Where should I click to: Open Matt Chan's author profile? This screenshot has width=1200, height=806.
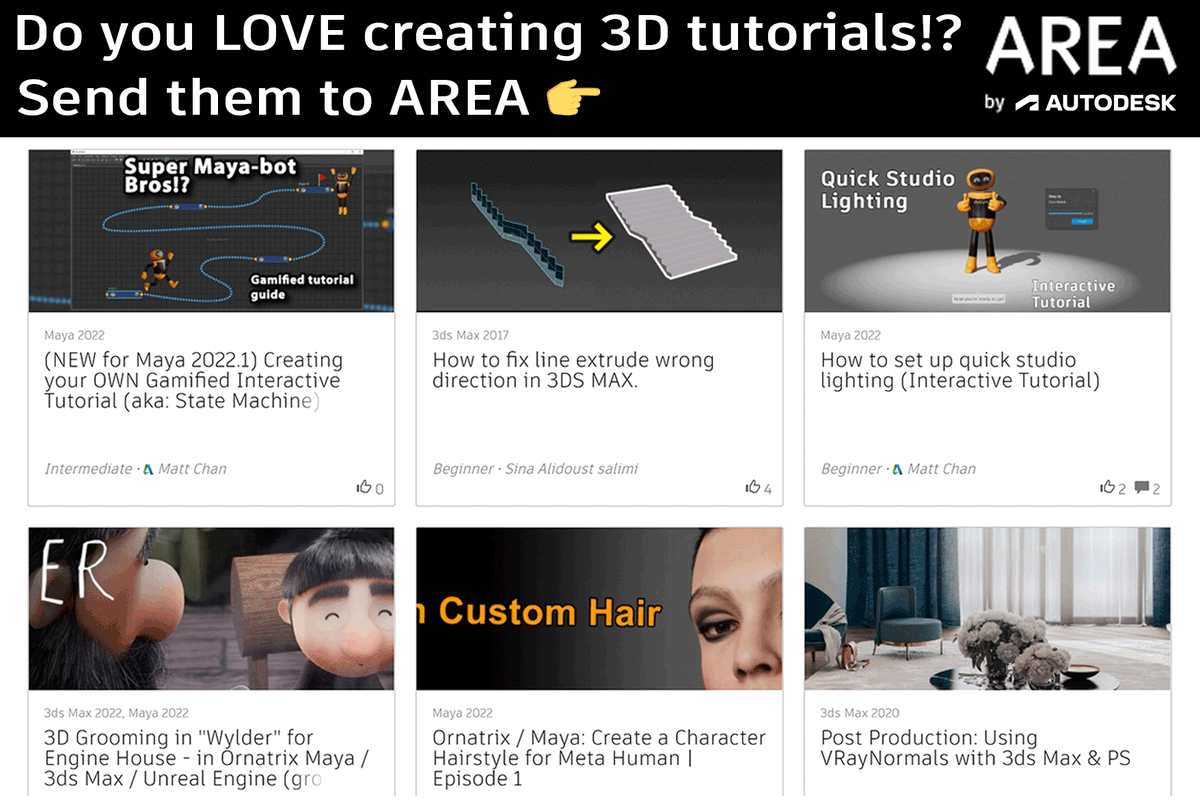click(190, 468)
